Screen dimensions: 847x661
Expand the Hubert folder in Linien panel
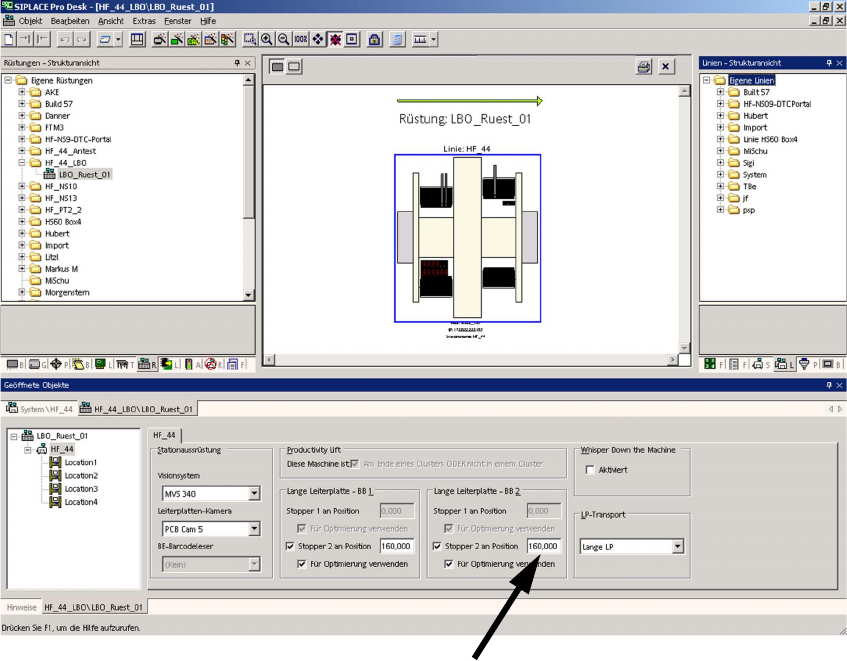720,116
